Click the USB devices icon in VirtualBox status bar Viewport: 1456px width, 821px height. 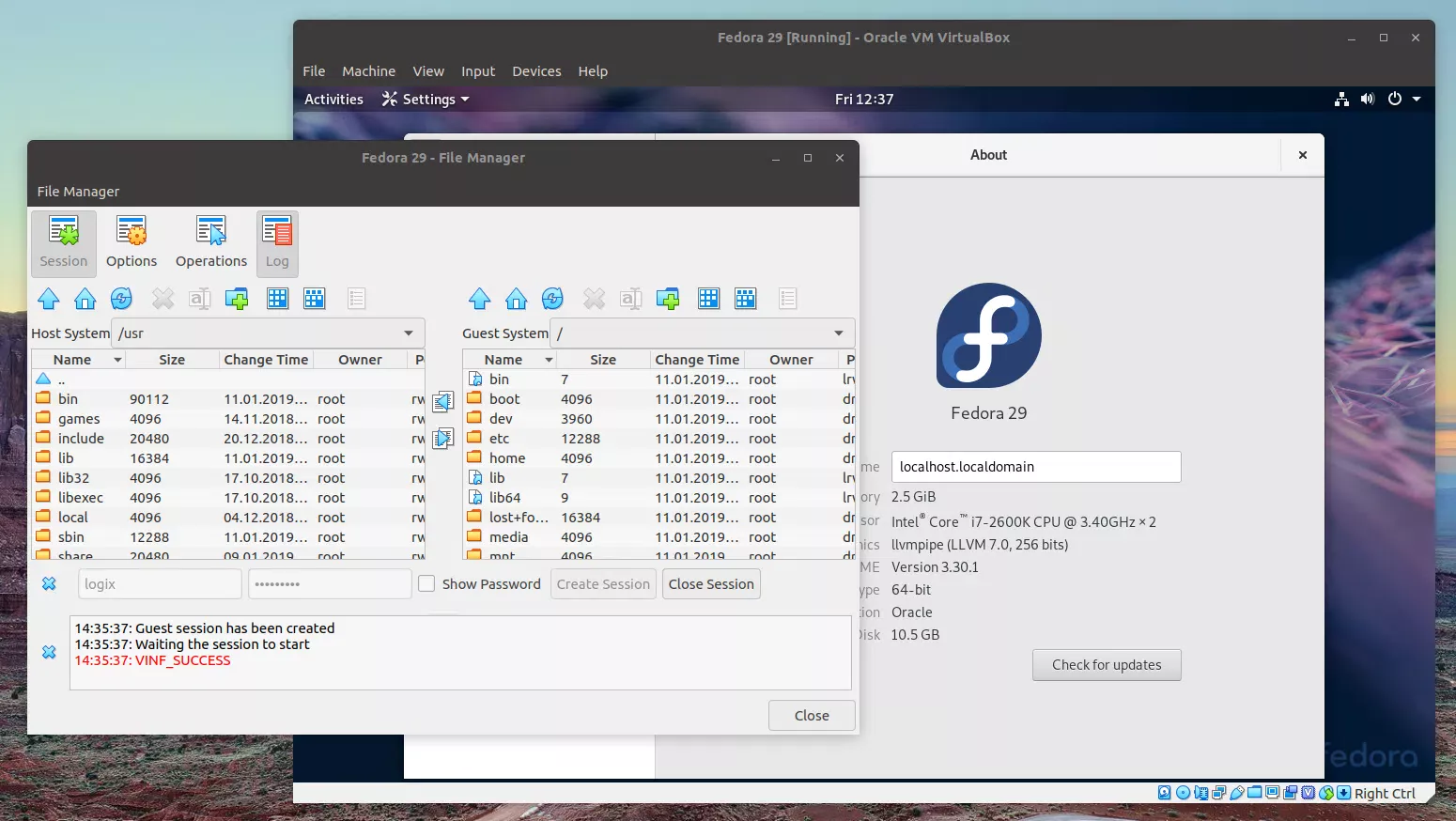[1235, 794]
